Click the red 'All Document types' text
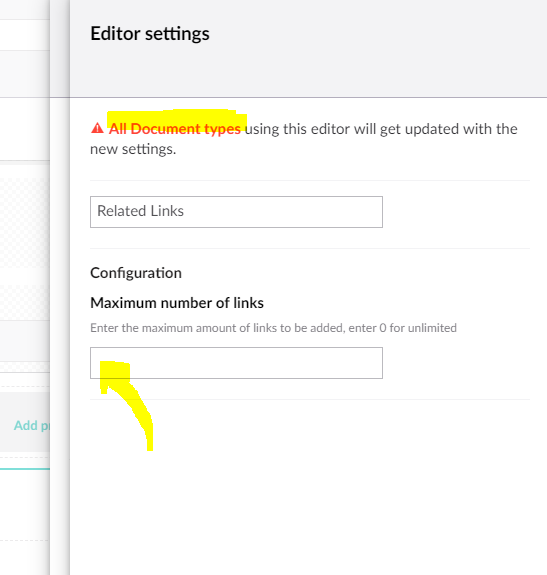547x575 pixels. (175, 129)
